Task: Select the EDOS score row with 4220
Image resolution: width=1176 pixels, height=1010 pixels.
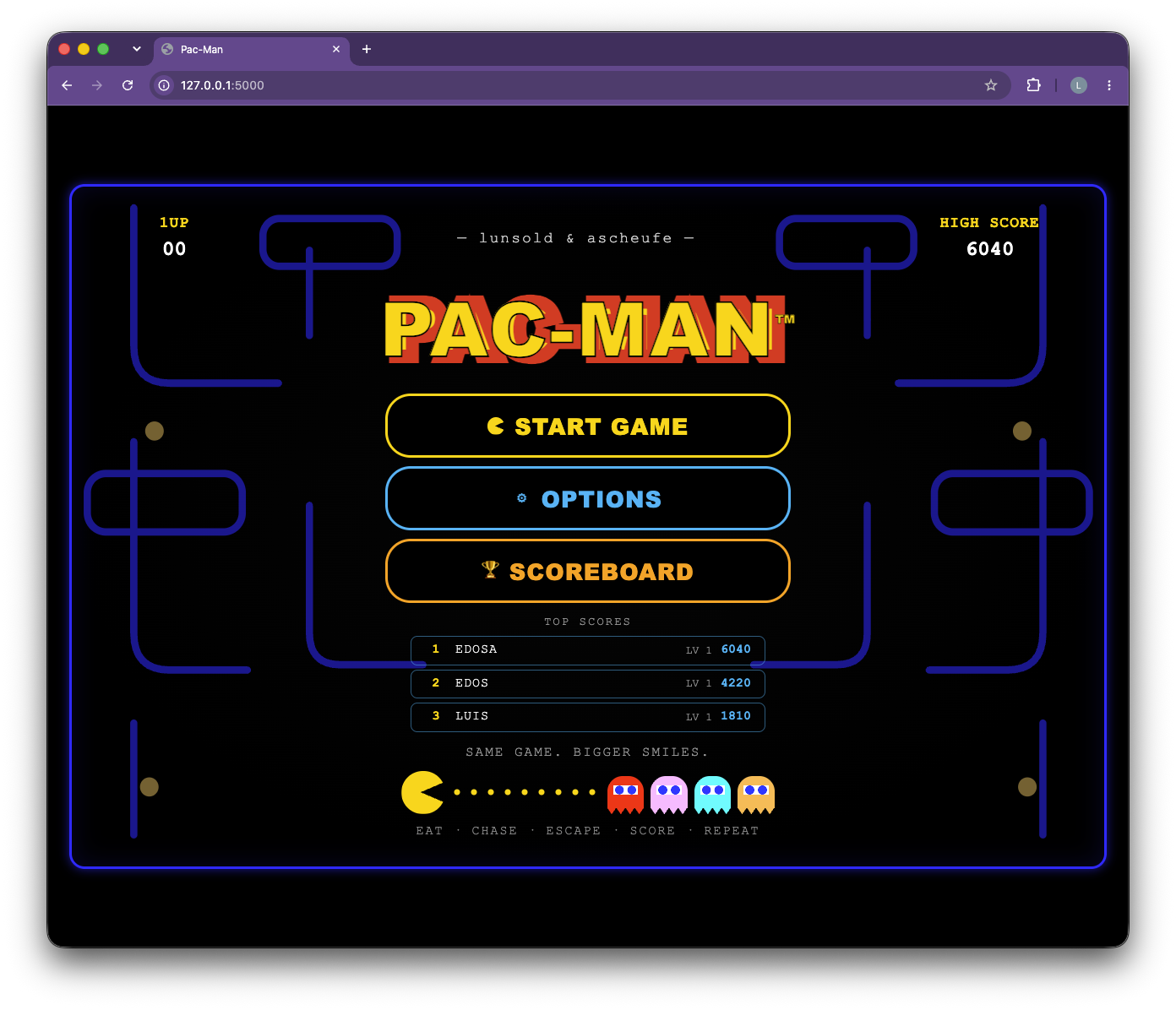Action: coord(588,683)
